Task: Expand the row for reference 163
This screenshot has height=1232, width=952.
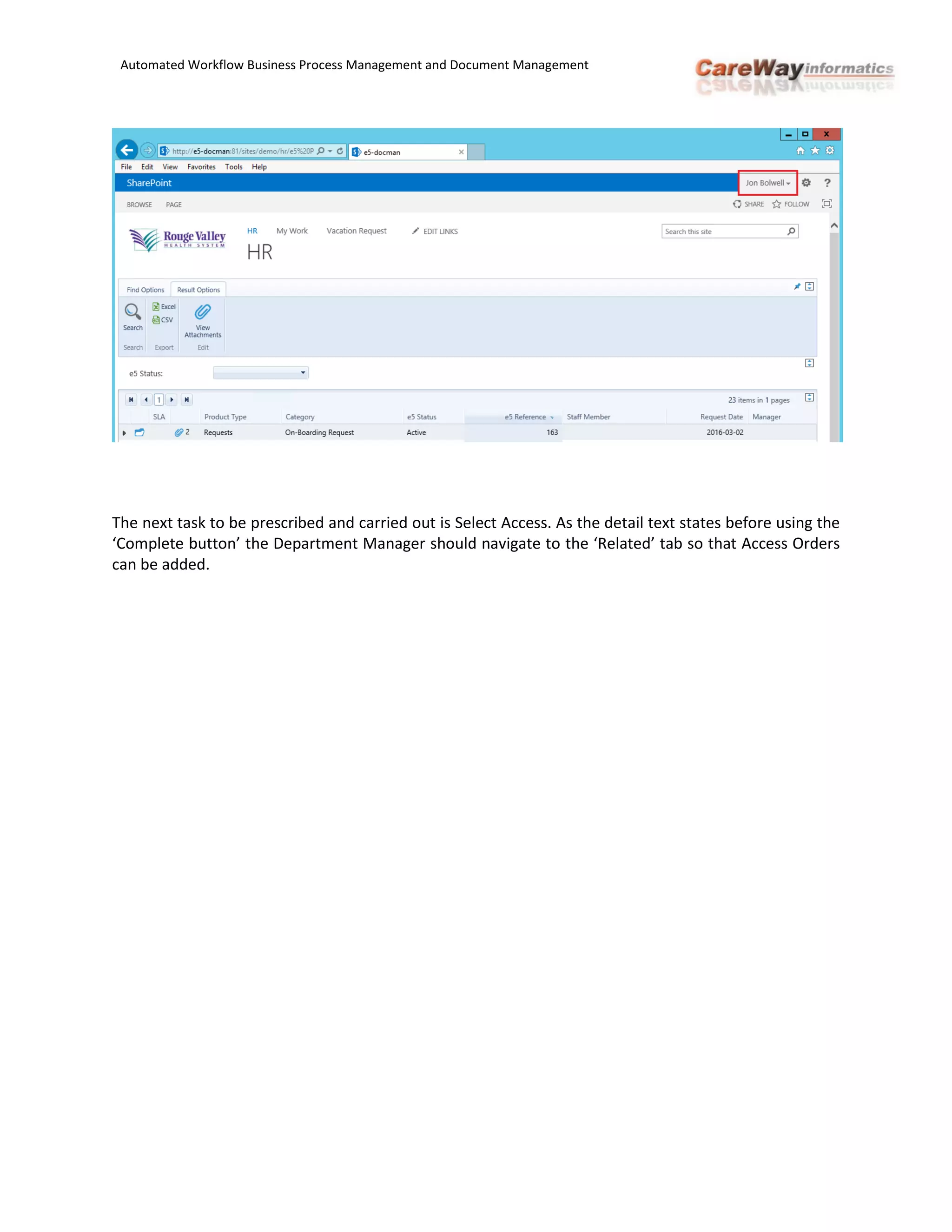Action: click(x=124, y=433)
